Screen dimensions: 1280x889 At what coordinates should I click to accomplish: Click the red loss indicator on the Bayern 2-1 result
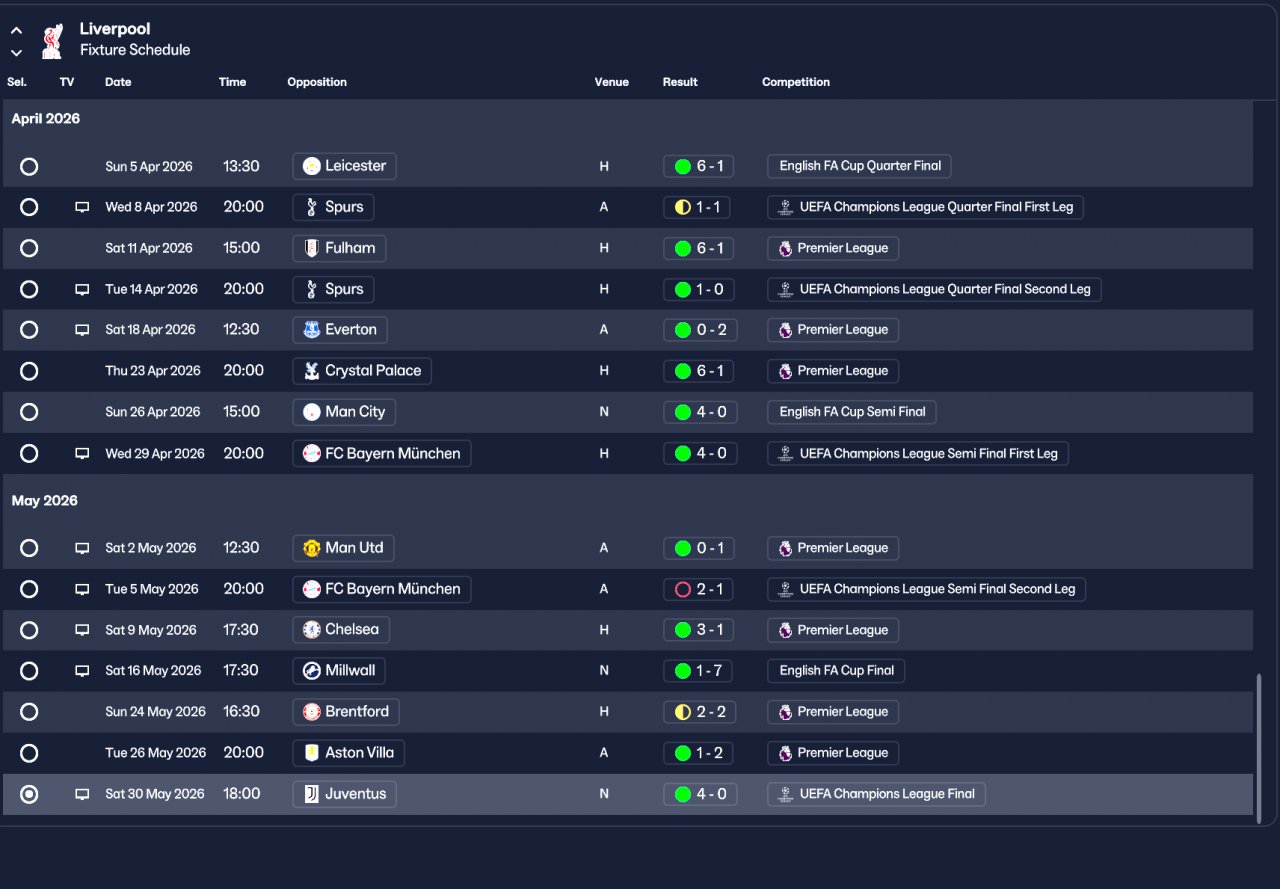tap(683, 589)
